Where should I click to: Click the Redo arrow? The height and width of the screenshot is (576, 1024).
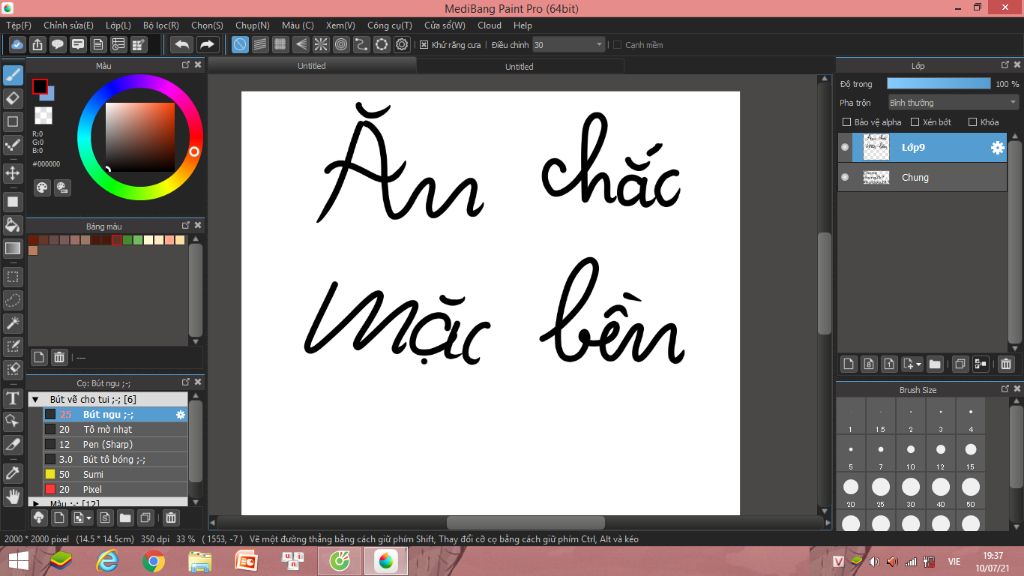coord(206,44)
